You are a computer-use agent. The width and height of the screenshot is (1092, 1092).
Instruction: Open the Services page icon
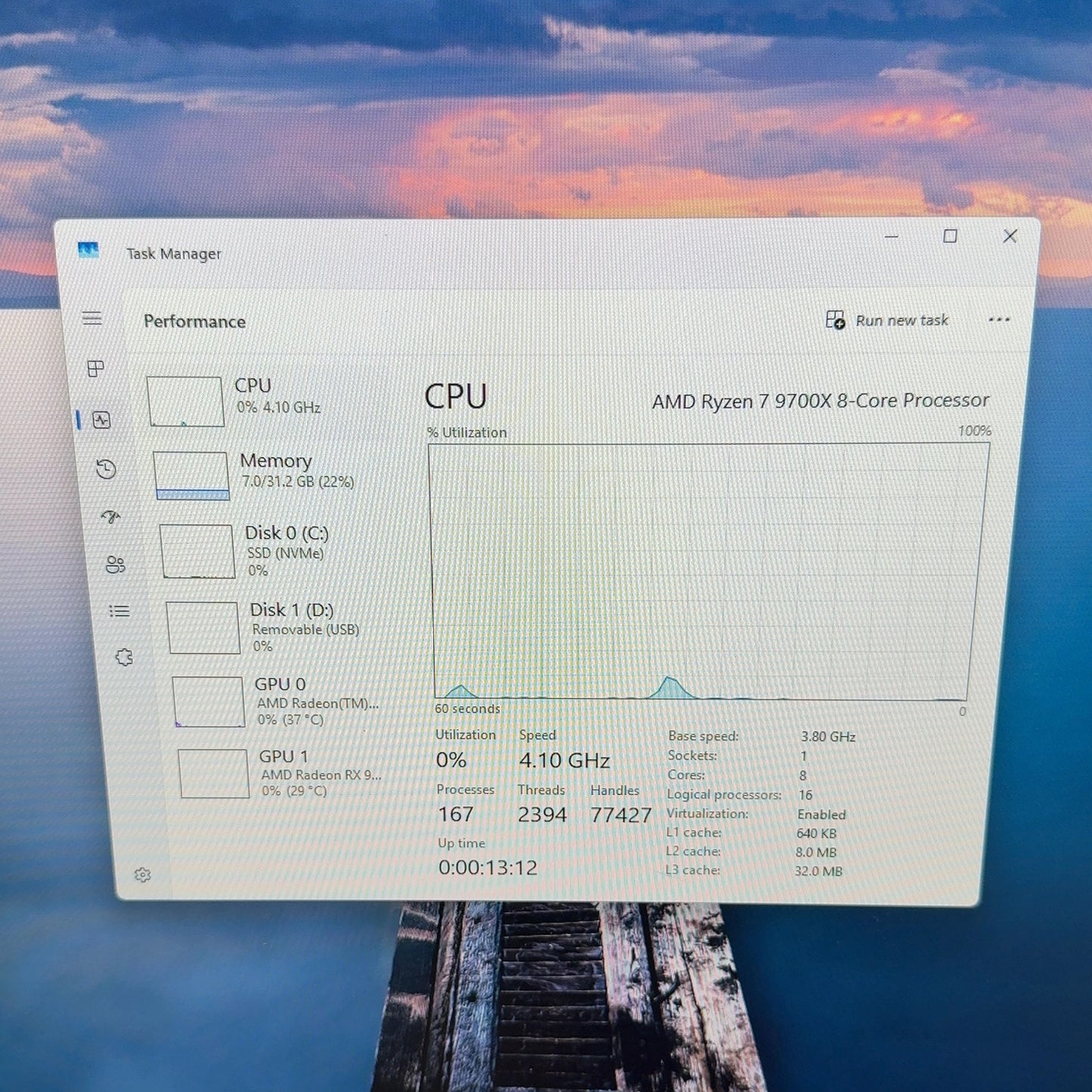(125, 657)
